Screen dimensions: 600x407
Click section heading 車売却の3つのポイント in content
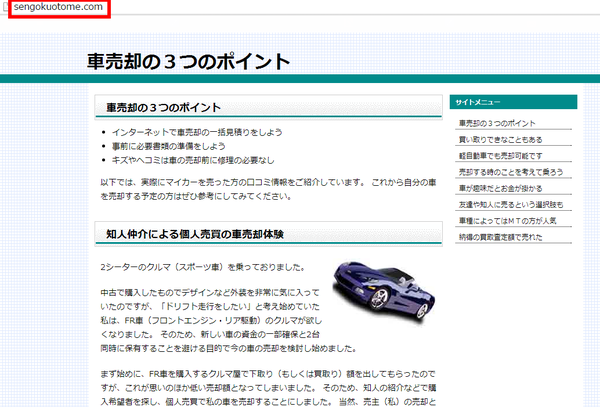coord(163,107)
